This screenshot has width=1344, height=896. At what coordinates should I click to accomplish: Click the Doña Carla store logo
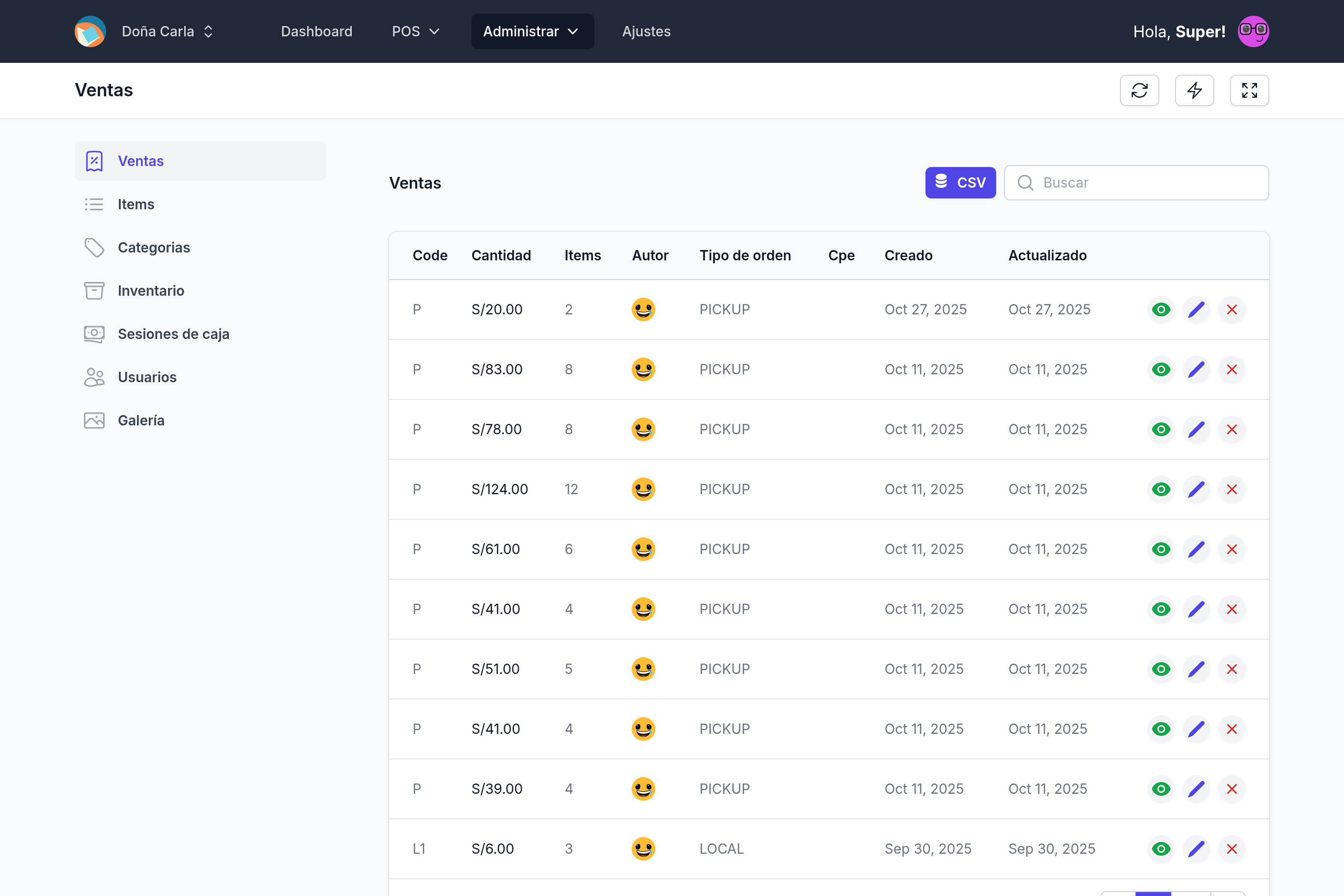coord(90,31)
